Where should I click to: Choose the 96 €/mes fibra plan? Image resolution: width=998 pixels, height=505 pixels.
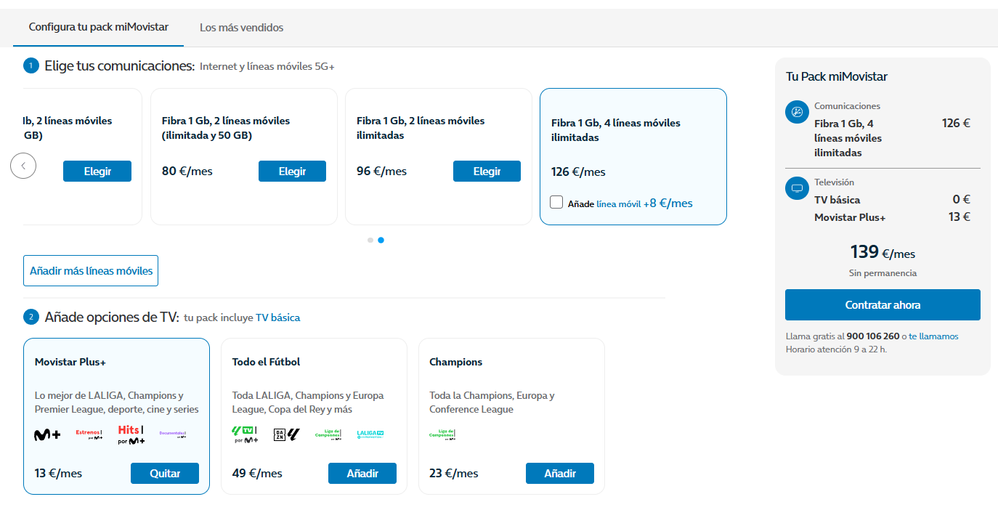487,171
